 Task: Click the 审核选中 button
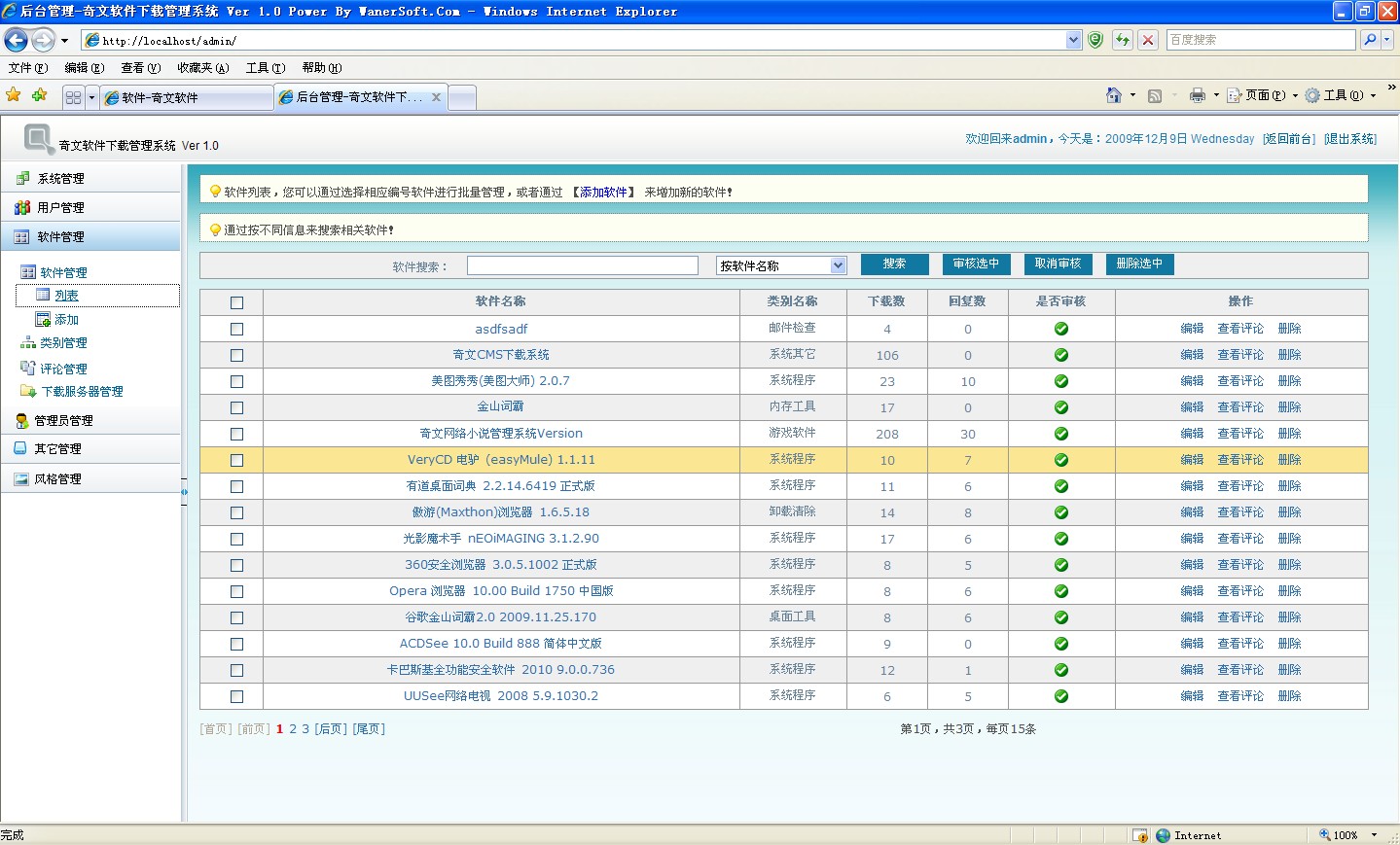(x=976, y=264)
